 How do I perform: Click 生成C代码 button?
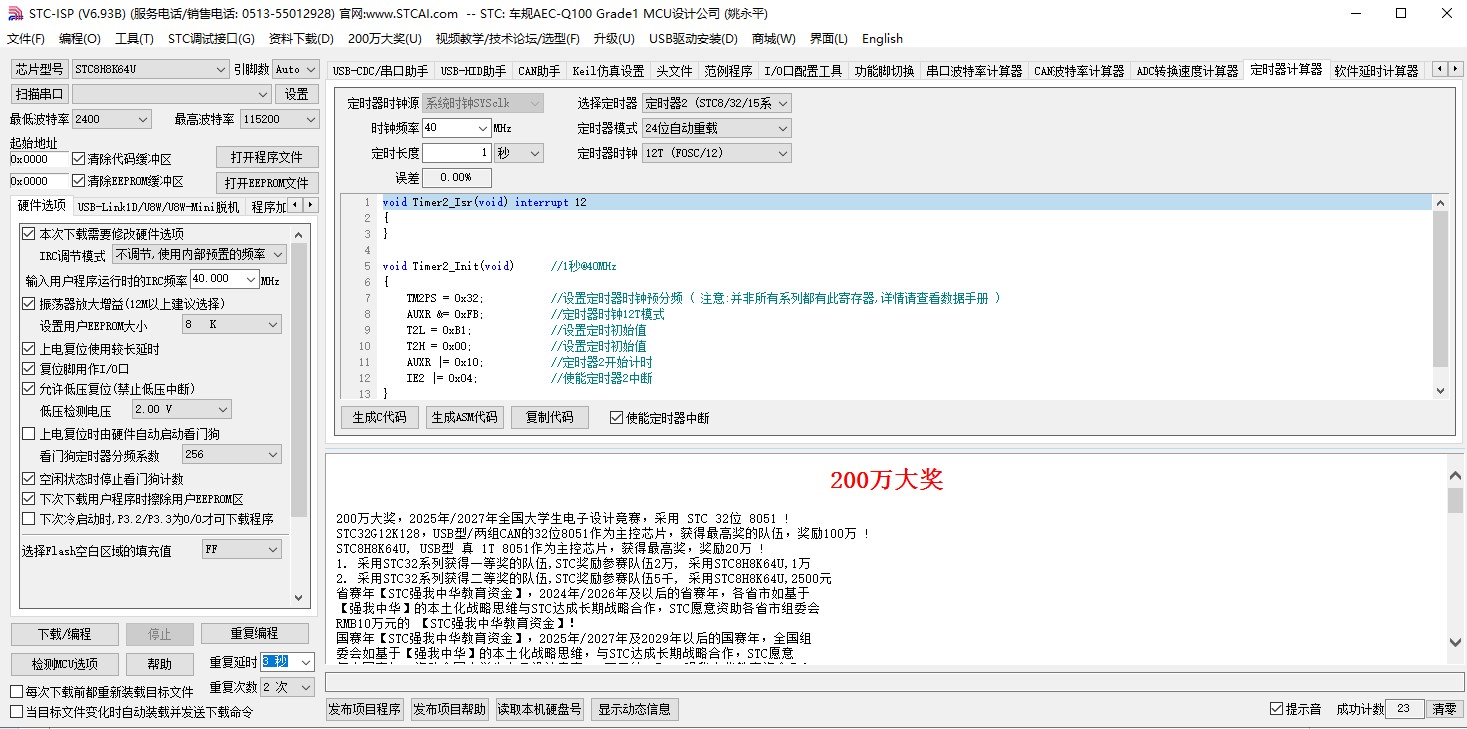click(380, 417)
